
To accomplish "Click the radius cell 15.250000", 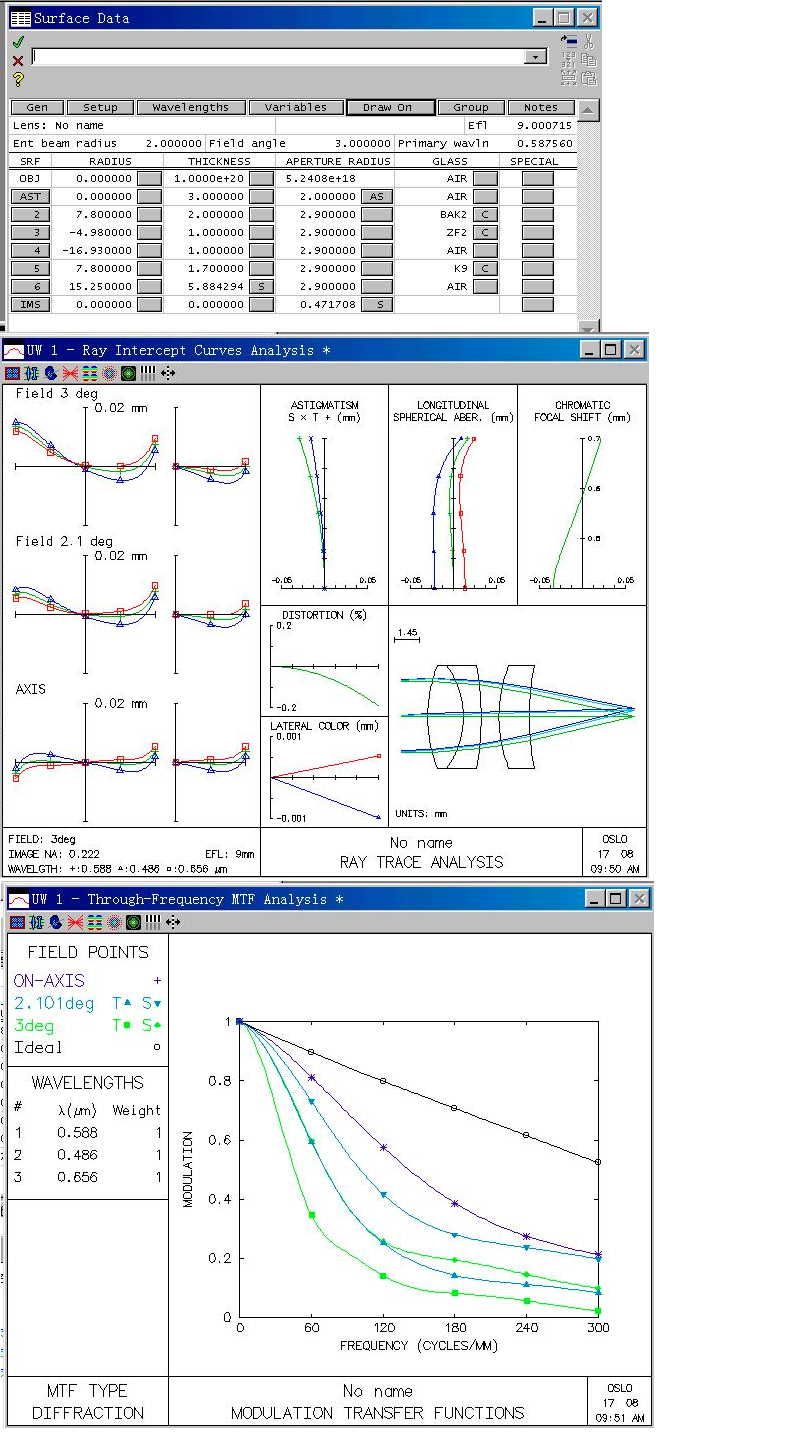I will click(100, 286).
